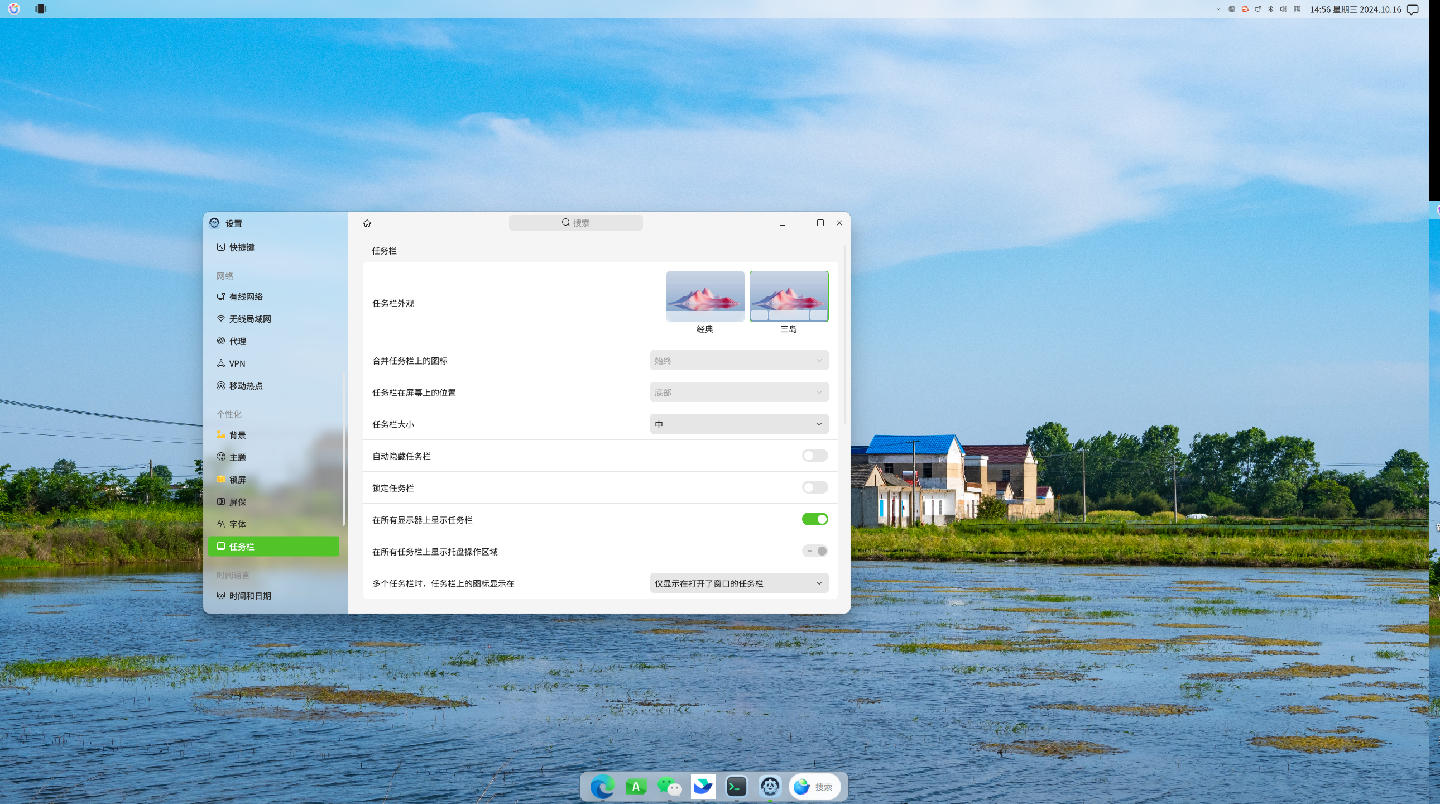Click the 搜索 search pill in the dock
The width and height of the screenshot is (1440, 804).
[815, 787]
